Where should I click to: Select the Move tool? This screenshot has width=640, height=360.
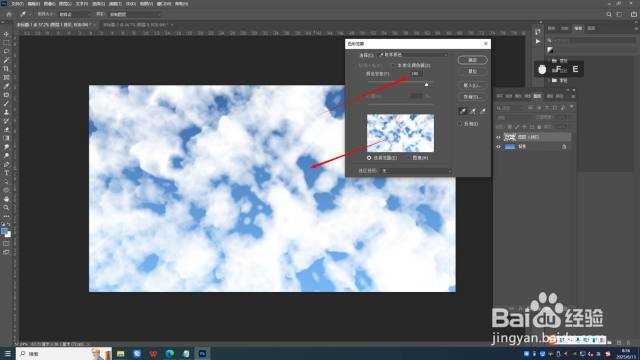[x=6, y=34]
